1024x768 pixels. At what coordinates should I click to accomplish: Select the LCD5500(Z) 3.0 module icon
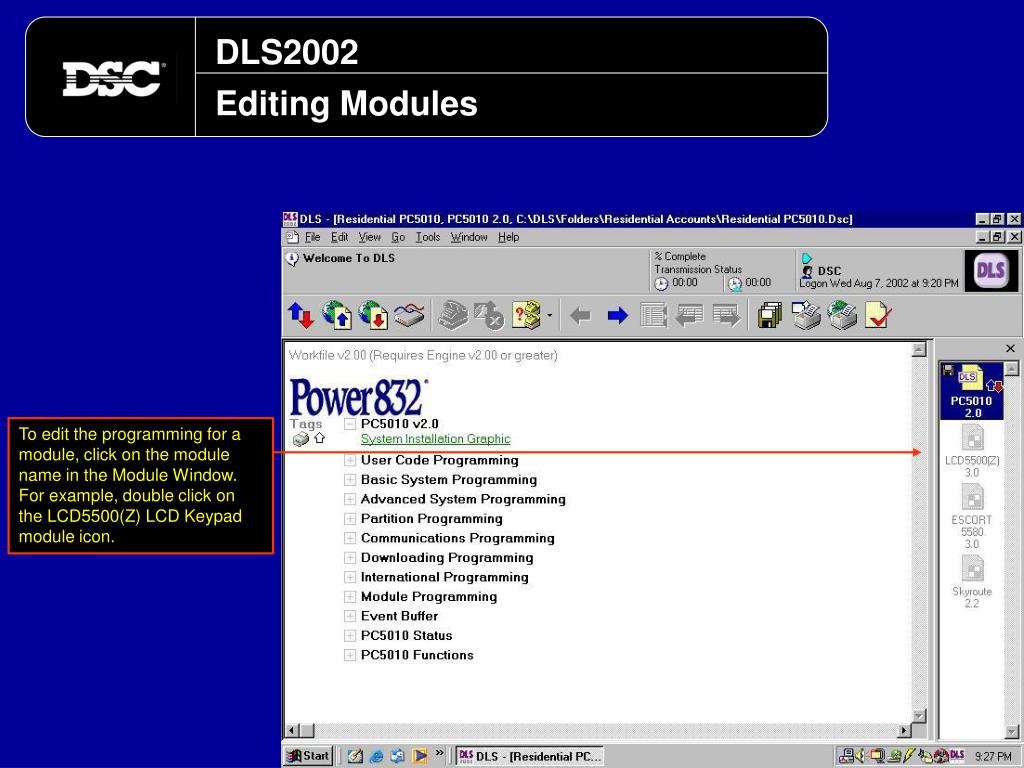[972, 451]
